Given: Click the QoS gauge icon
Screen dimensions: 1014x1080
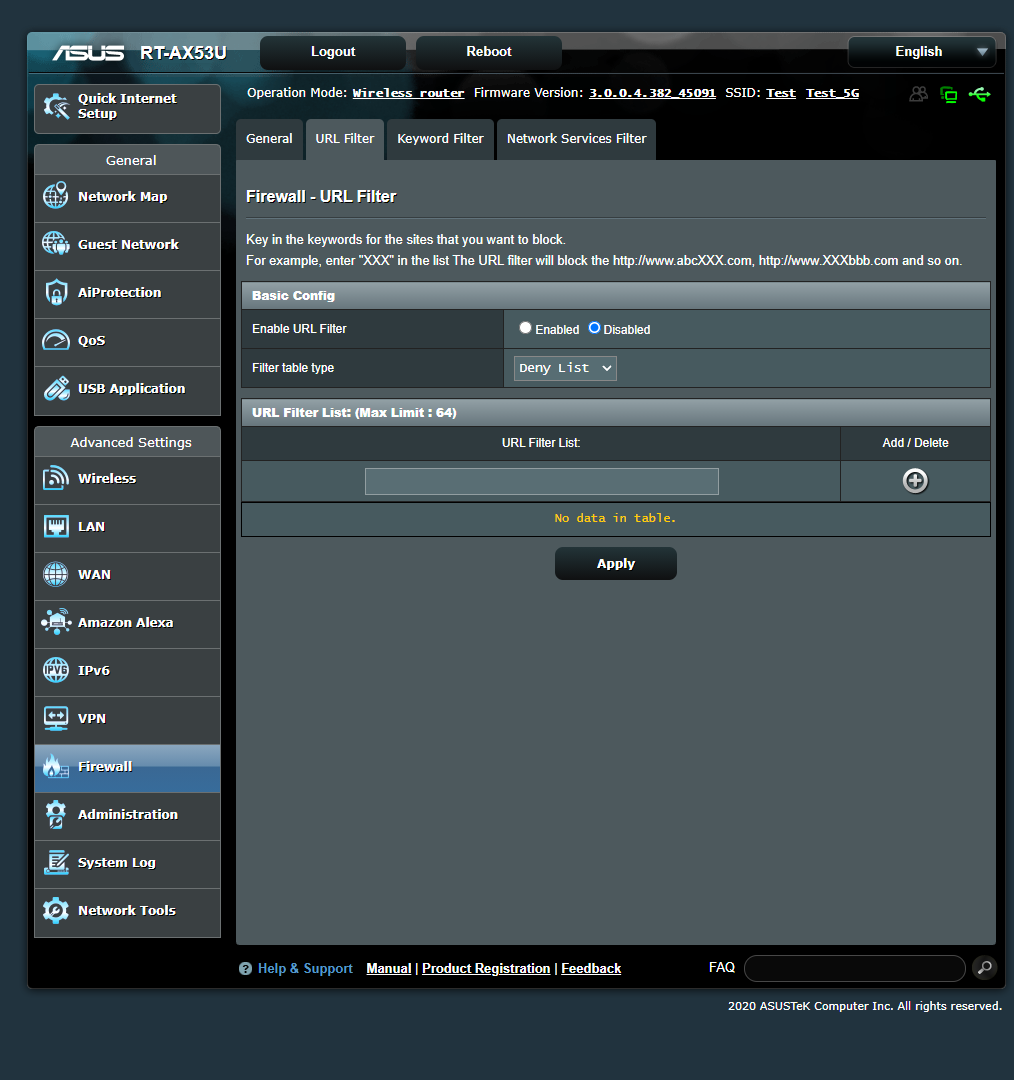Looking at the screenshot, I should (56, 340).
